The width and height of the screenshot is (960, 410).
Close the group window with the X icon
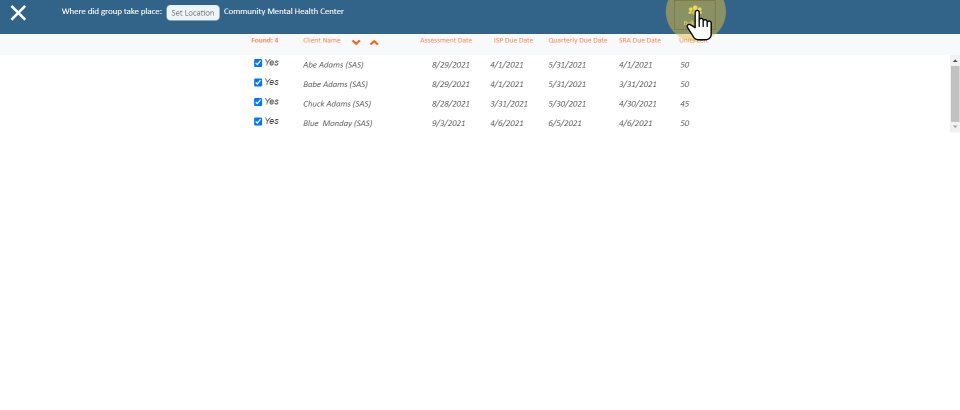18,13
